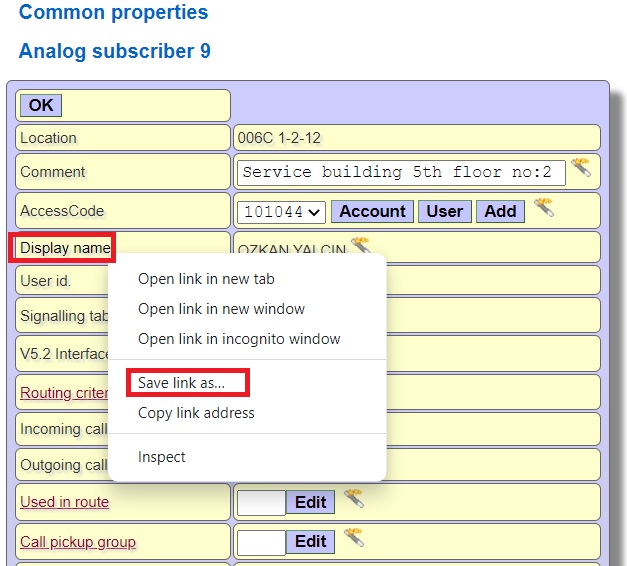Focus the Comment text field
This screenshot has width=627, height=566.
click(x=400, y=172)
